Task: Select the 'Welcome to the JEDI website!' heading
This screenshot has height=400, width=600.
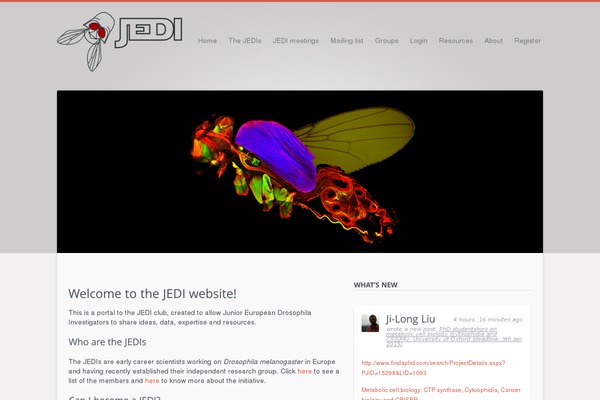Action: coord(152,294)
